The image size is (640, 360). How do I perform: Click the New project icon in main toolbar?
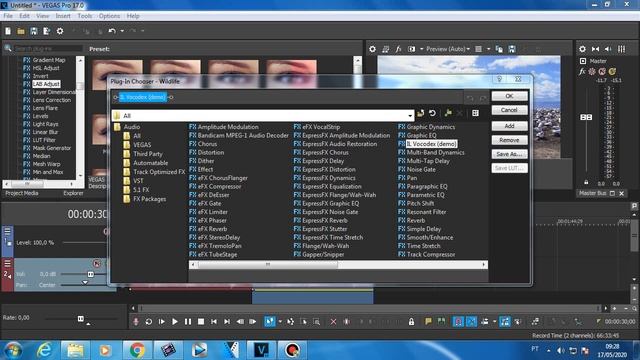click(x=8, y=31)
